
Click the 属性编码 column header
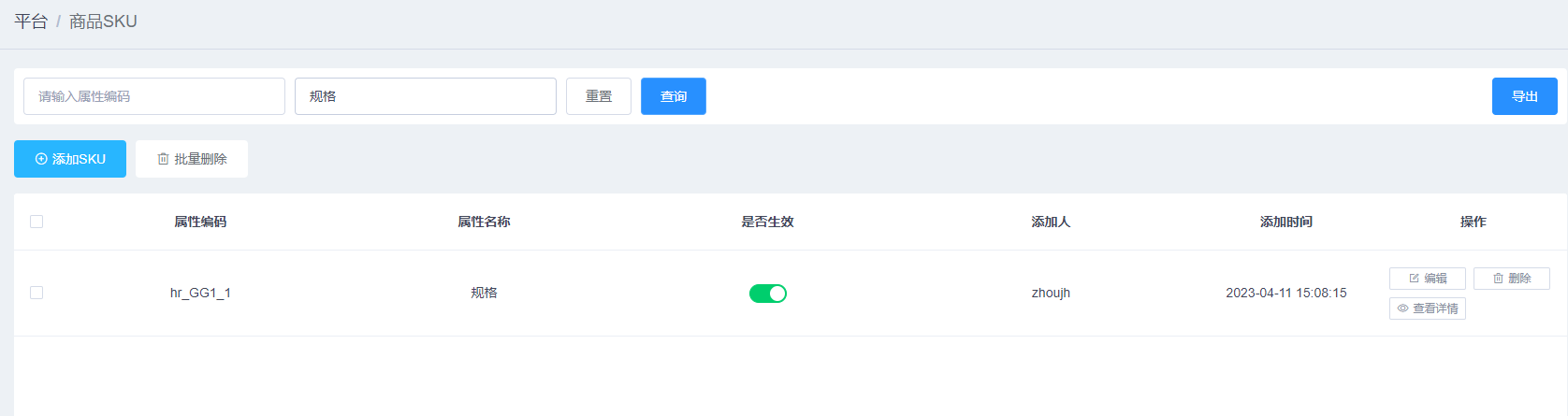pos(200,222)
